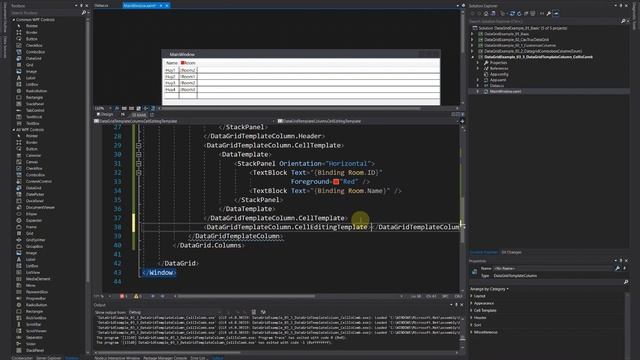640x360 pixels.
Task: Open Package Manager Console tab
Action: [x=165, y=358]
